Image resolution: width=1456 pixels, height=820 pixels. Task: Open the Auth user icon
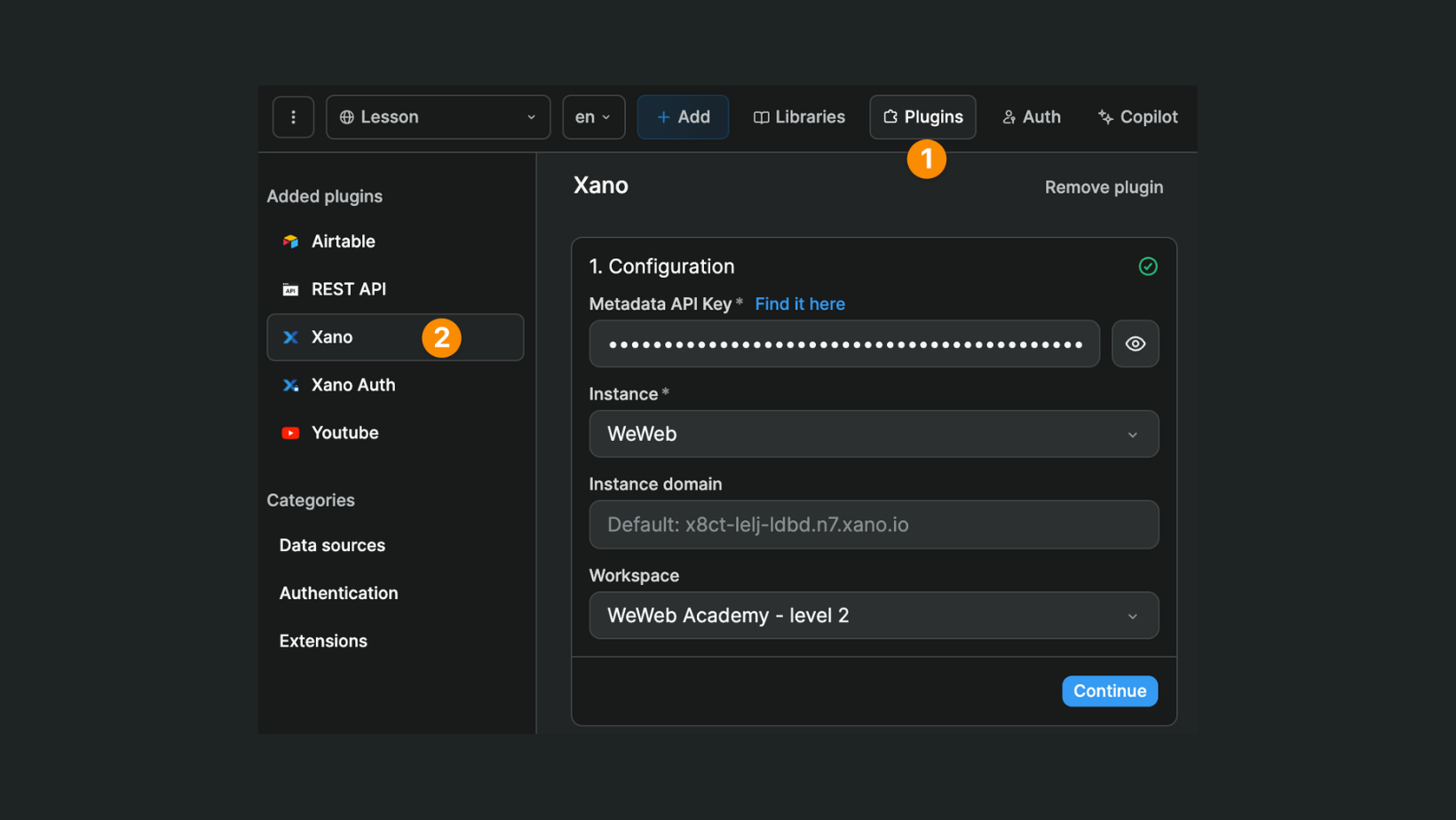click(x=1009, y=116)
